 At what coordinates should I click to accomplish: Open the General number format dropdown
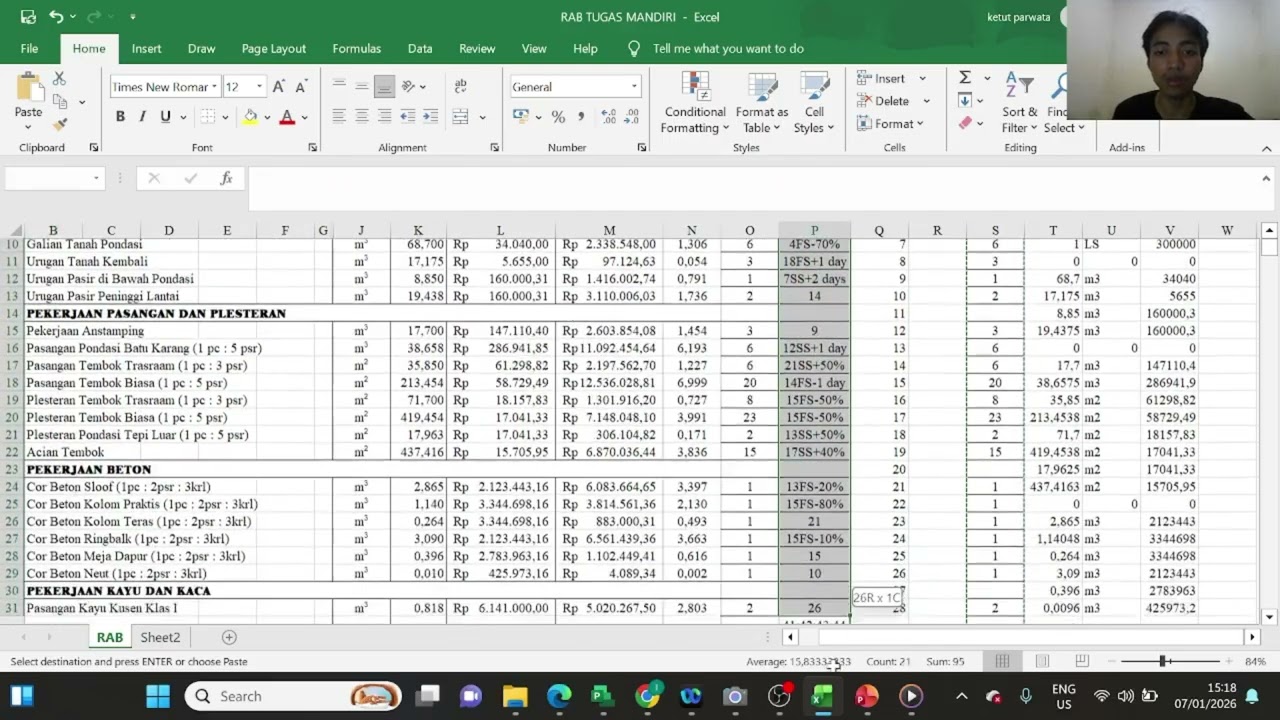pos(633,87)
